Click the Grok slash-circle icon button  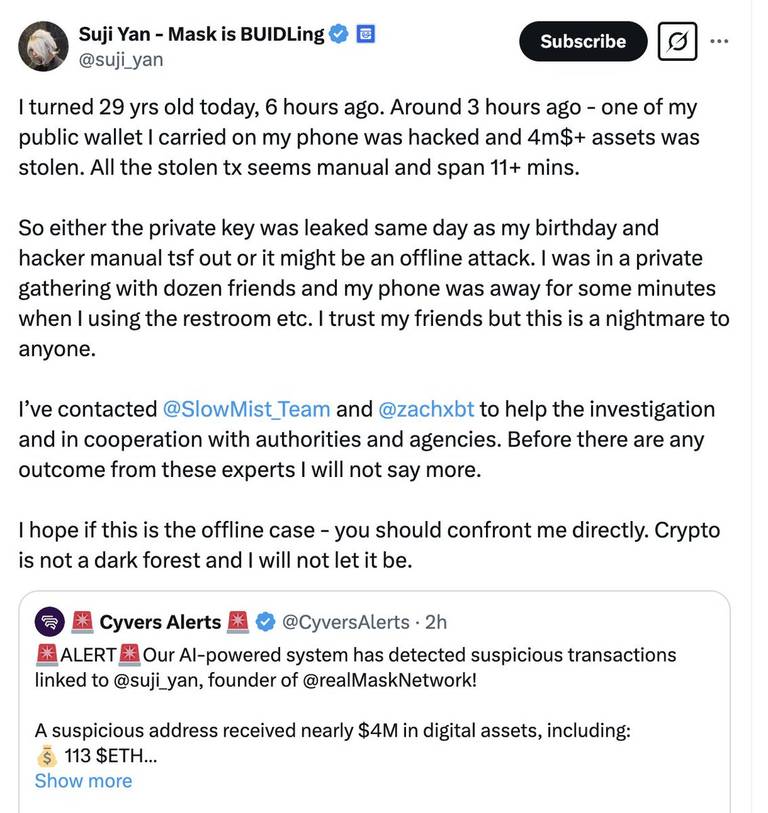tap(677, 41)
